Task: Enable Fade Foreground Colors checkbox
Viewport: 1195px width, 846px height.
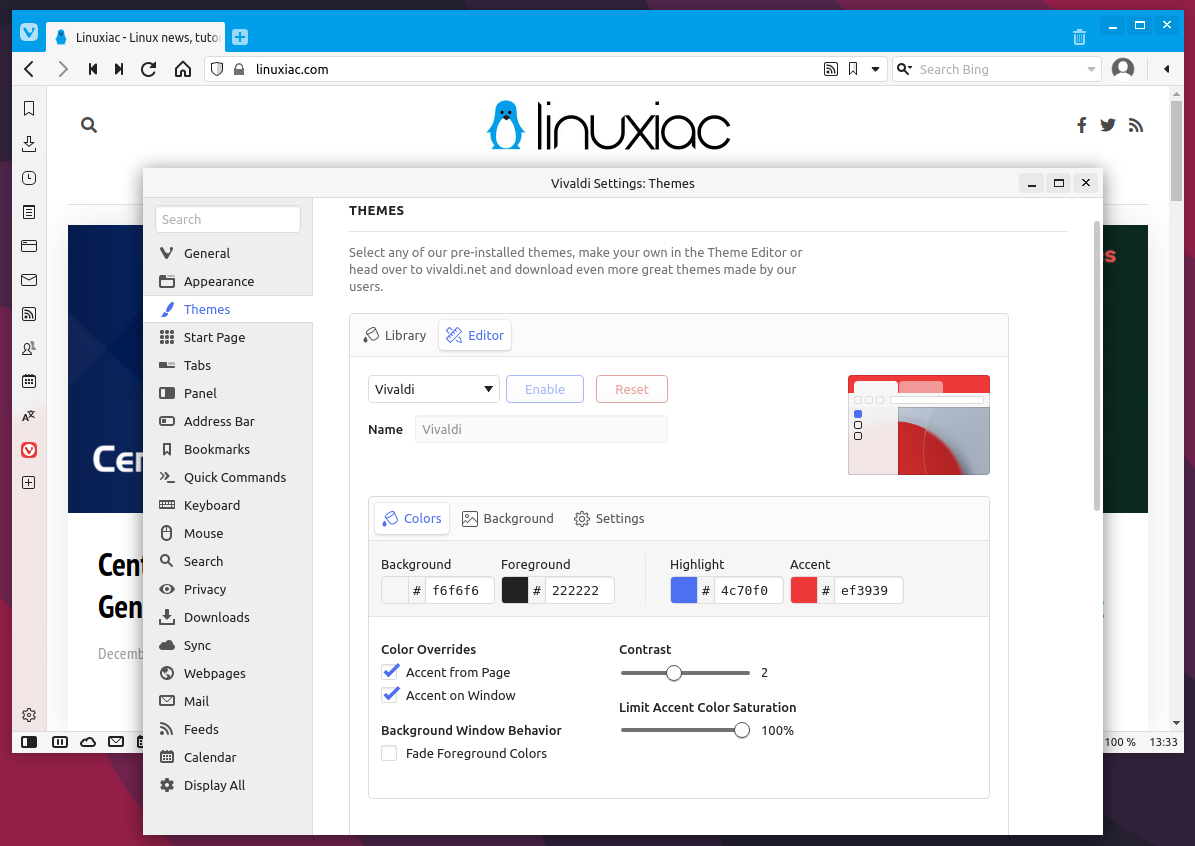Action: click(389, 753)
